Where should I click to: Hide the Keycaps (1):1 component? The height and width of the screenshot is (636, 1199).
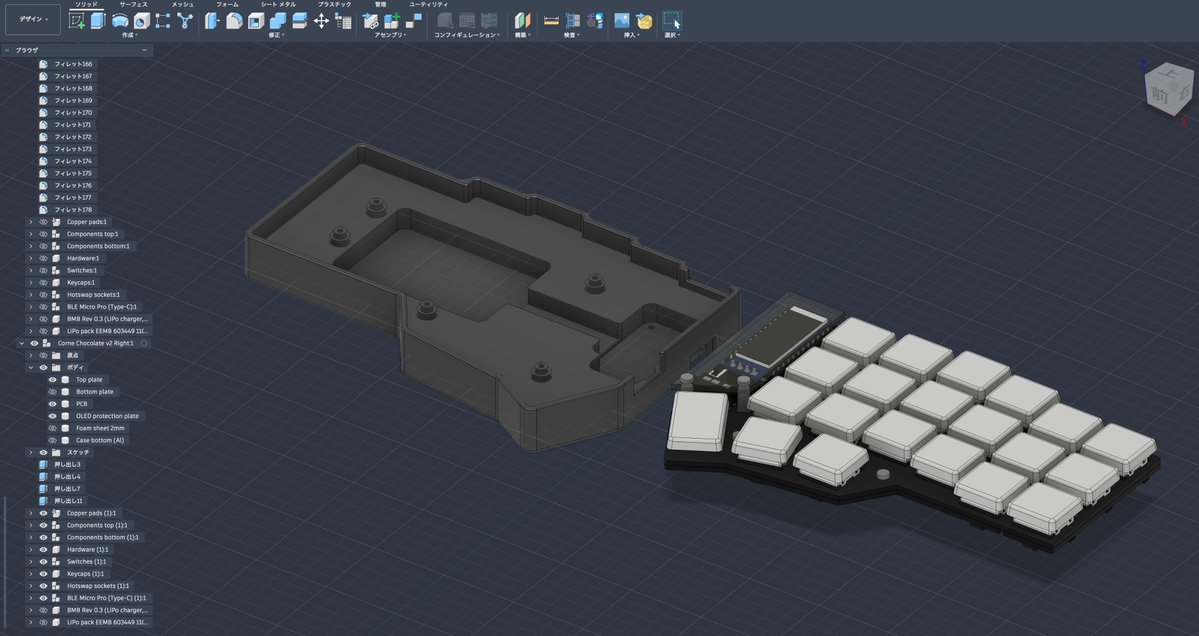pyautogui.click(x=44, y=574)
